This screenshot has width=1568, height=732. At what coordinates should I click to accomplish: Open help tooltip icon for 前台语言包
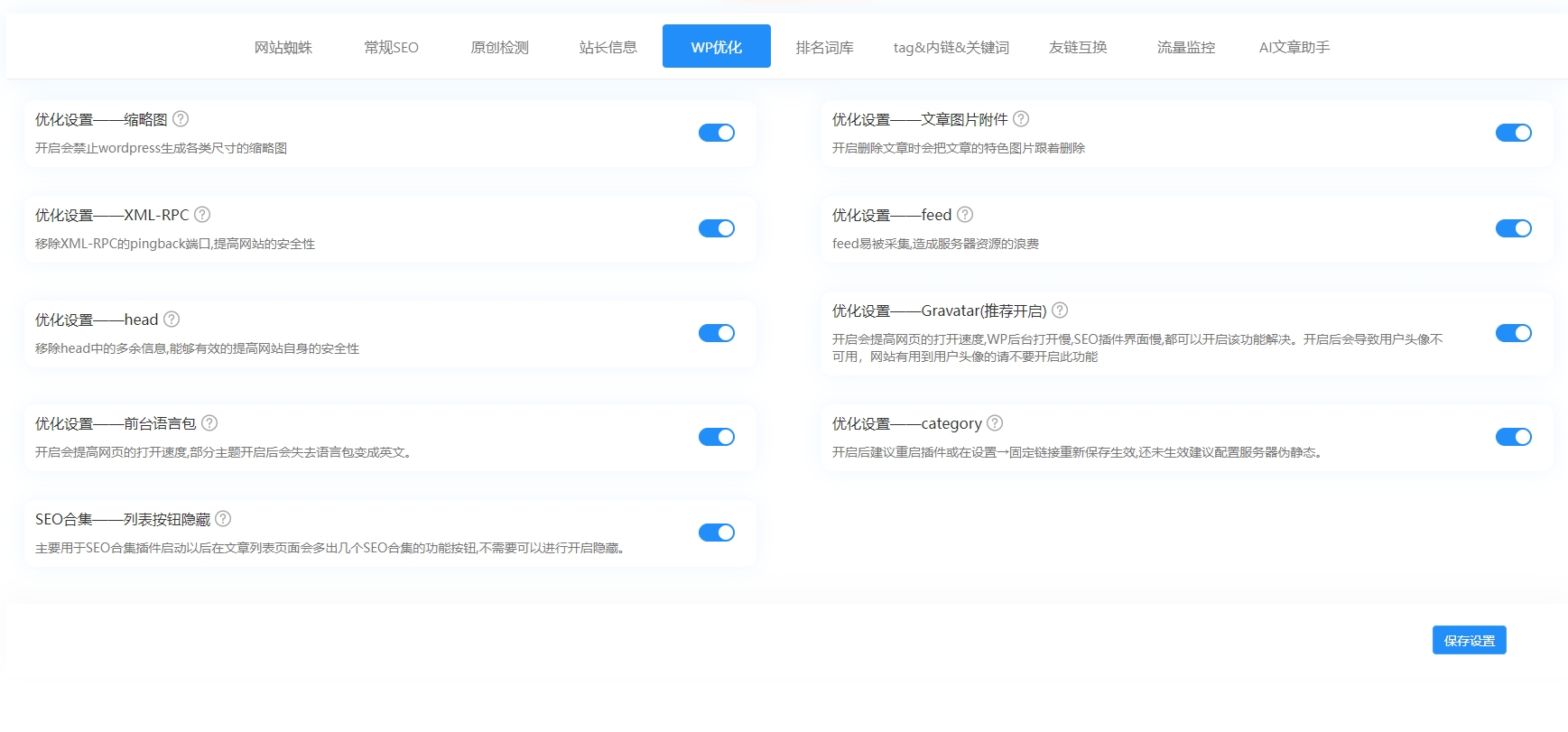click(x=209, y=423)
